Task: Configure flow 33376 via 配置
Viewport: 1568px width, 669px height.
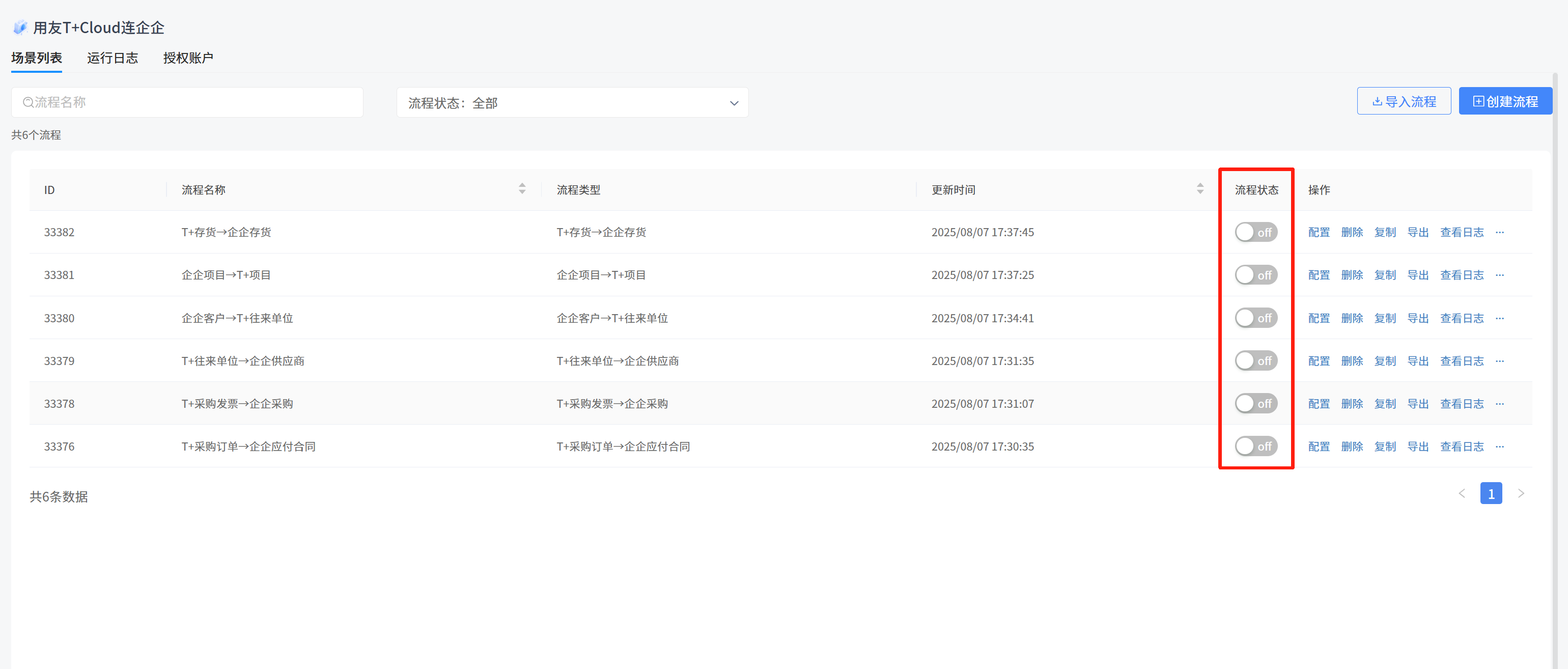Action: click(1319, 447)
